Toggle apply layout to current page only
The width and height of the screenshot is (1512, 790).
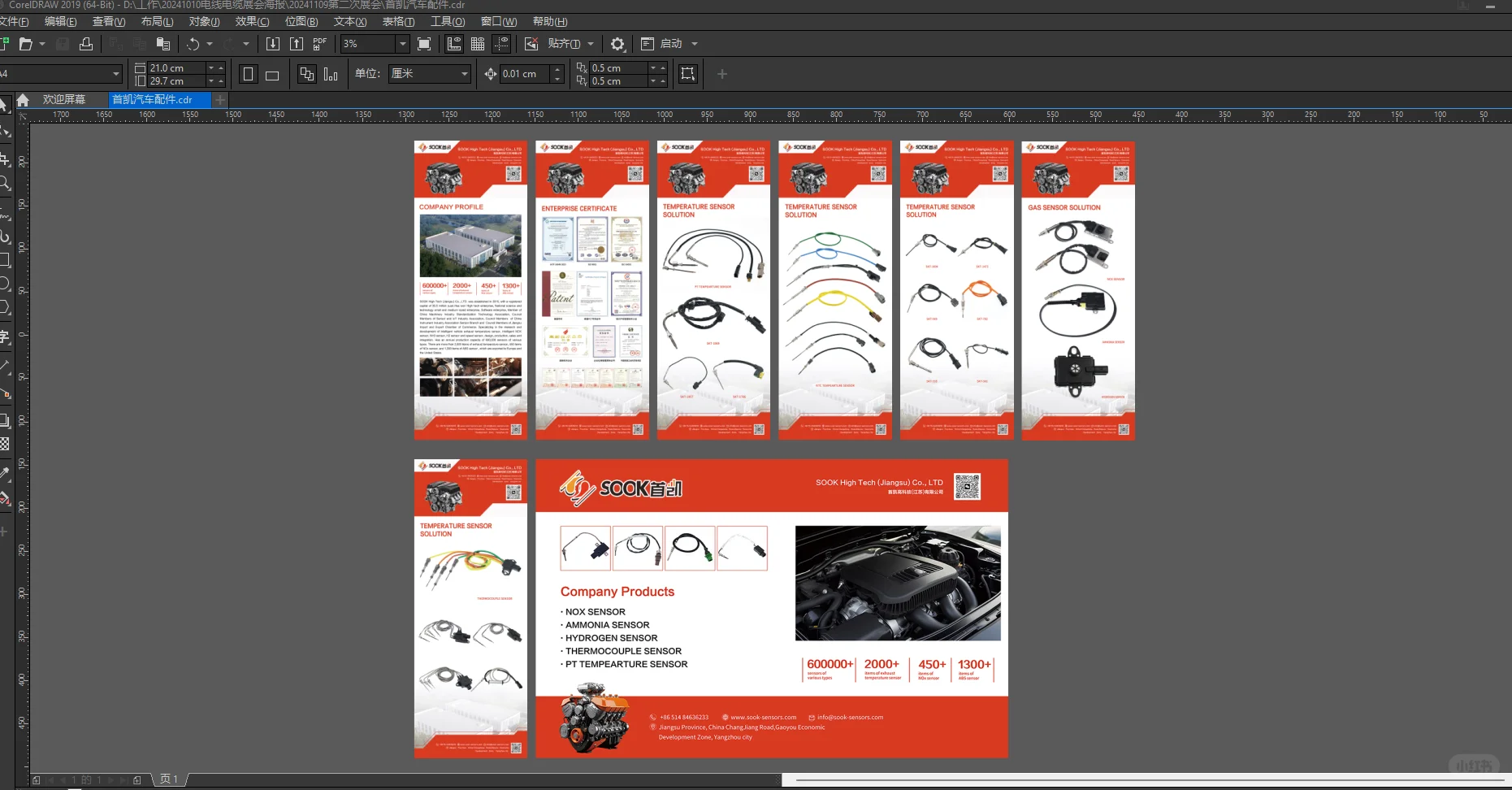(x=331, y=75)
